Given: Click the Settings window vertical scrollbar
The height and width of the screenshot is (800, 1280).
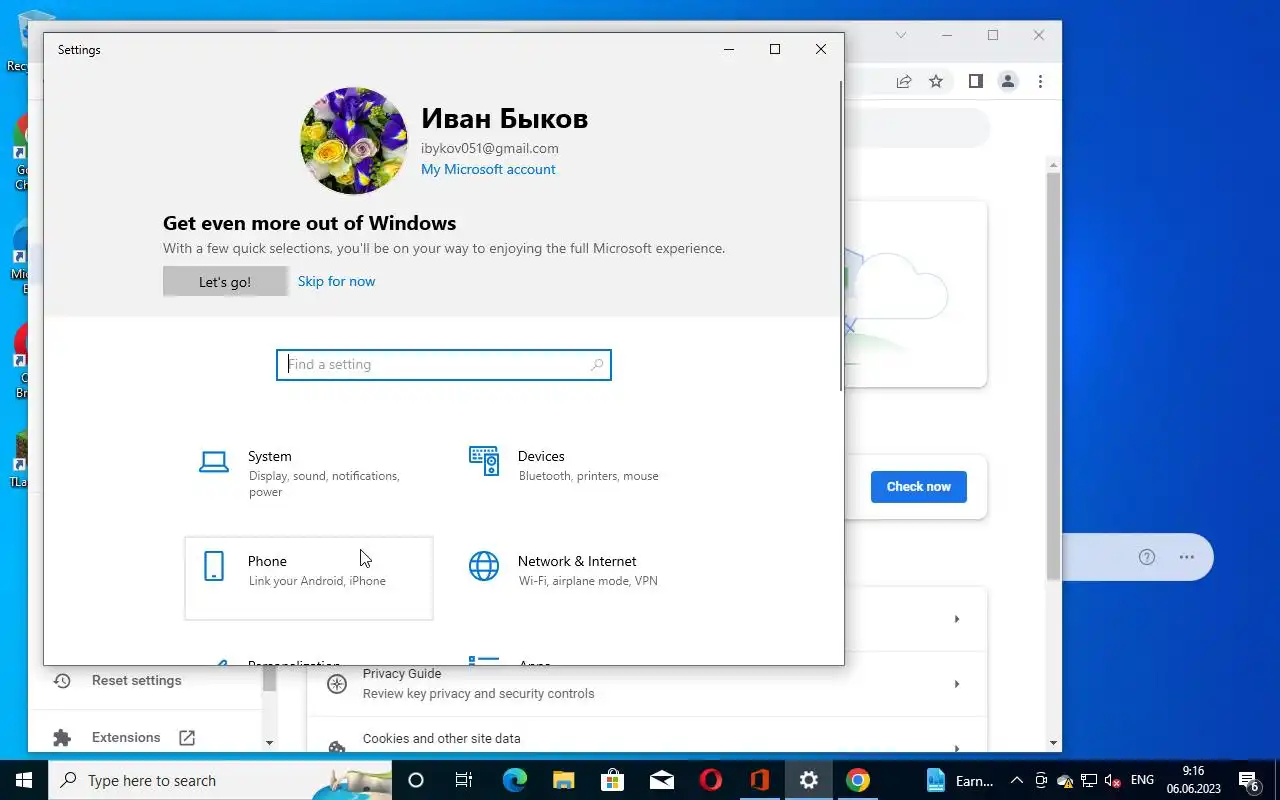Looking at the screenshot, I should (x=841, y=234).
